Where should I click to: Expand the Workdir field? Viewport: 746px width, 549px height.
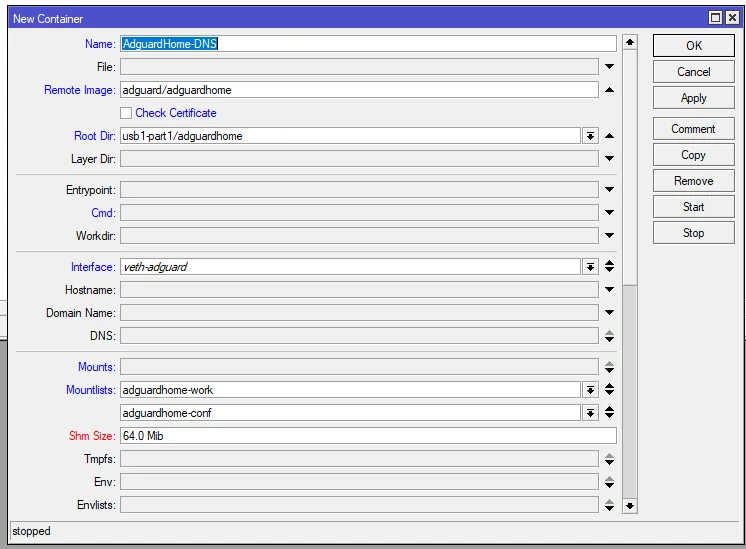(609, 235)
